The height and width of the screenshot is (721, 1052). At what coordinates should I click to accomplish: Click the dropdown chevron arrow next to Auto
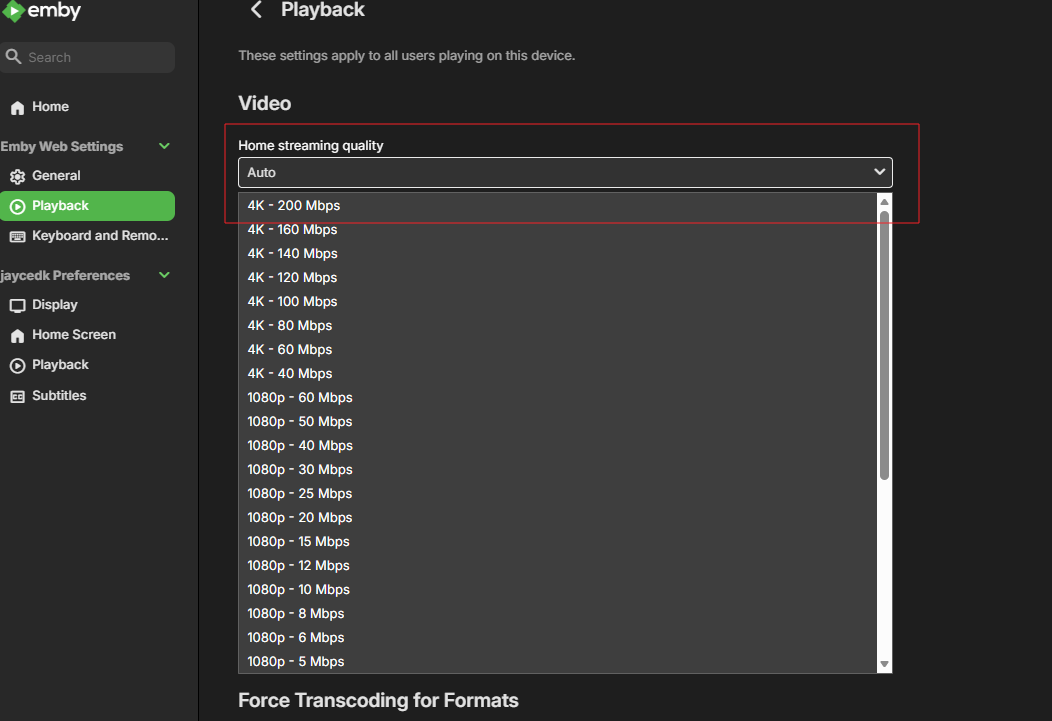point(880,172)
